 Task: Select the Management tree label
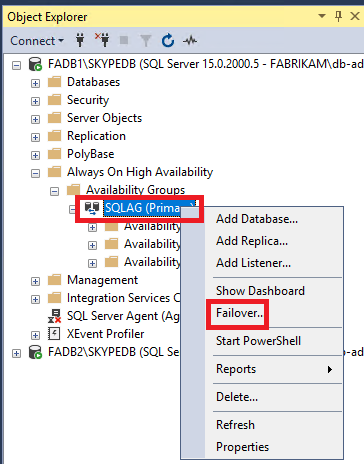tap(102, 280)
